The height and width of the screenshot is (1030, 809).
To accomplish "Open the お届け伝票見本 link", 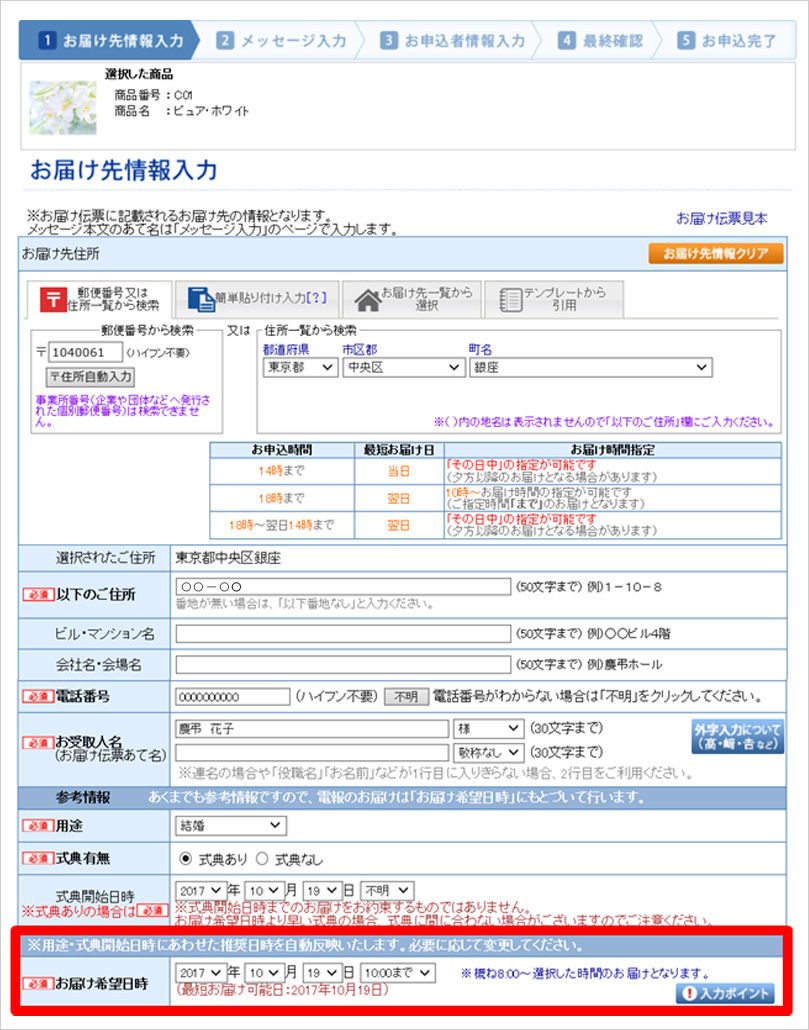I will click(x=722, y=218).
